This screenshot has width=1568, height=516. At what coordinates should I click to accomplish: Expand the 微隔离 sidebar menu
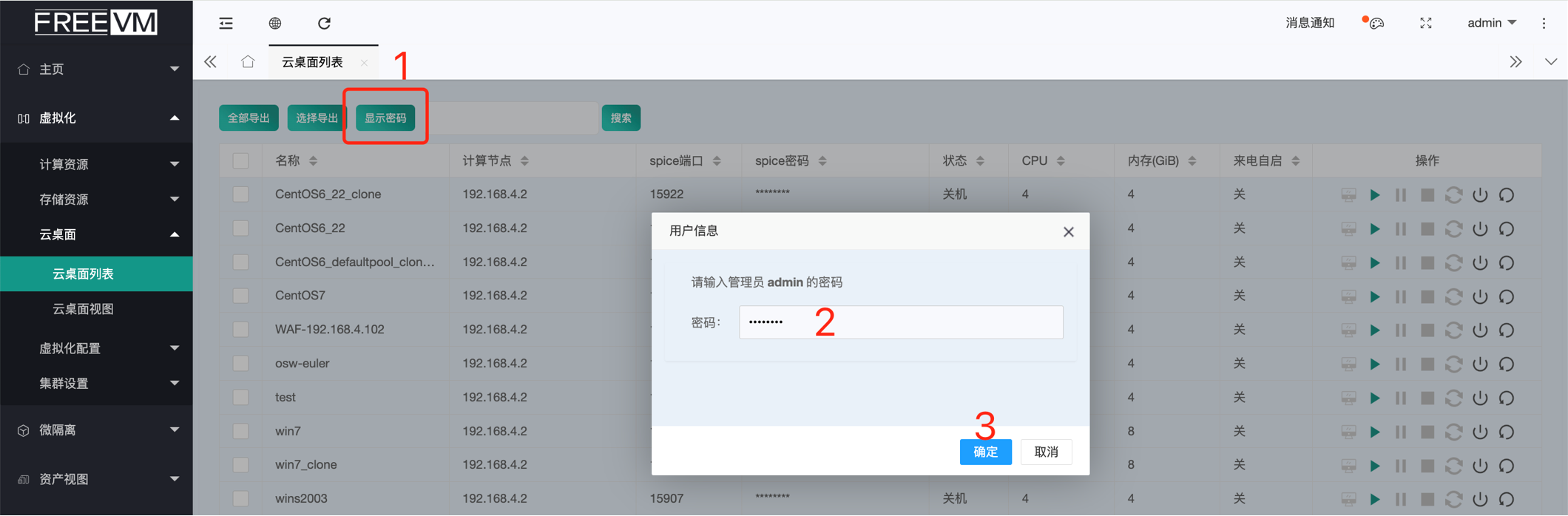click(x=96, y=430)
